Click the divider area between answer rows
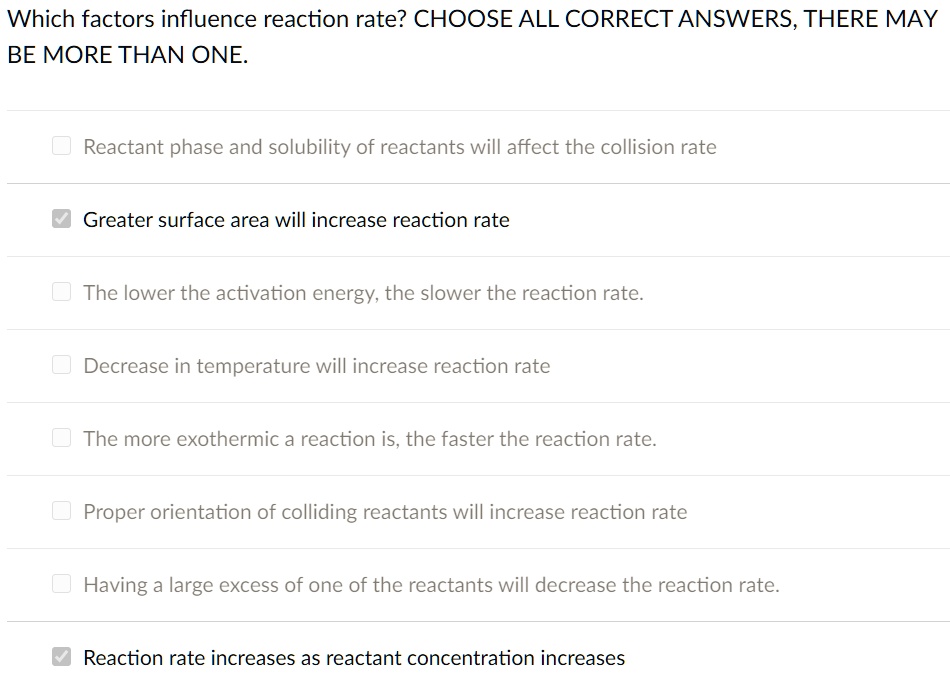 [475, 329]
